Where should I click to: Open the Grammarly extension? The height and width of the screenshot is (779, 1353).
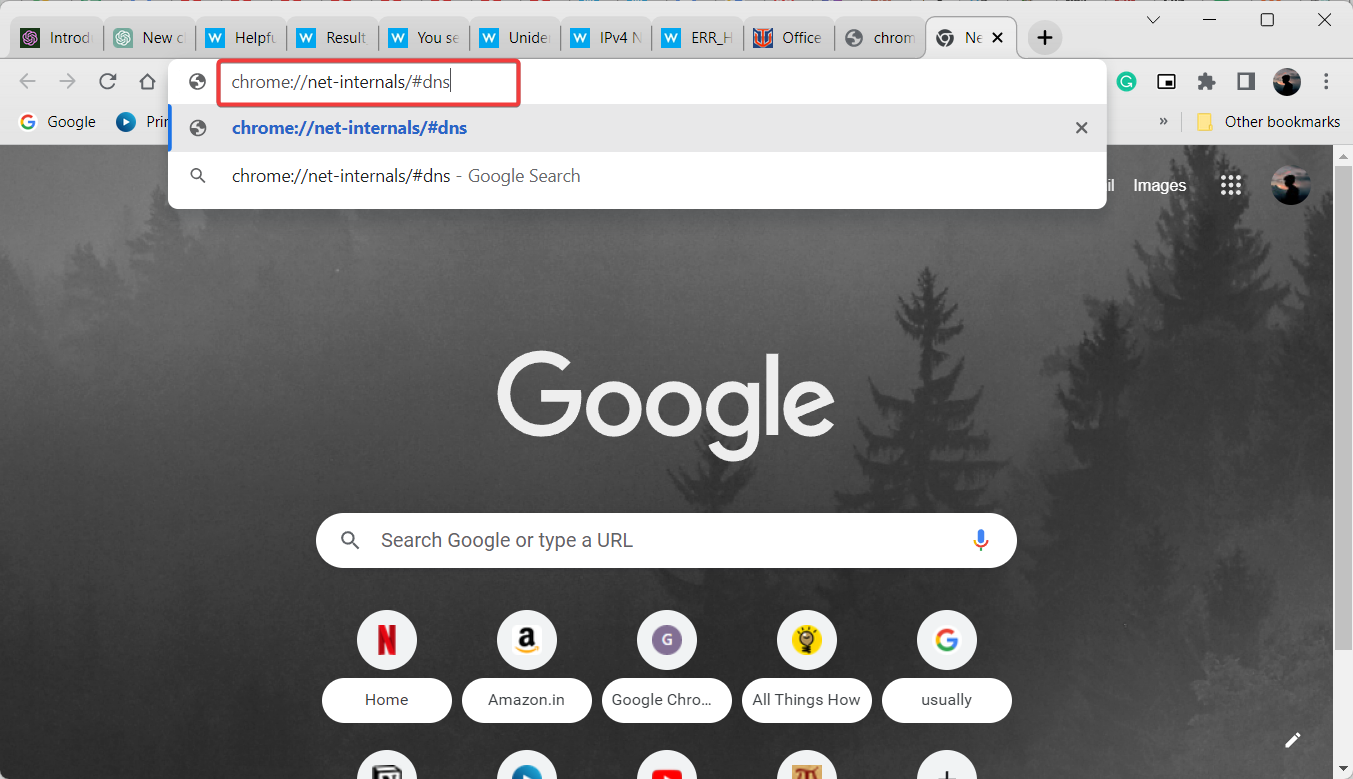pos(1127,82)
